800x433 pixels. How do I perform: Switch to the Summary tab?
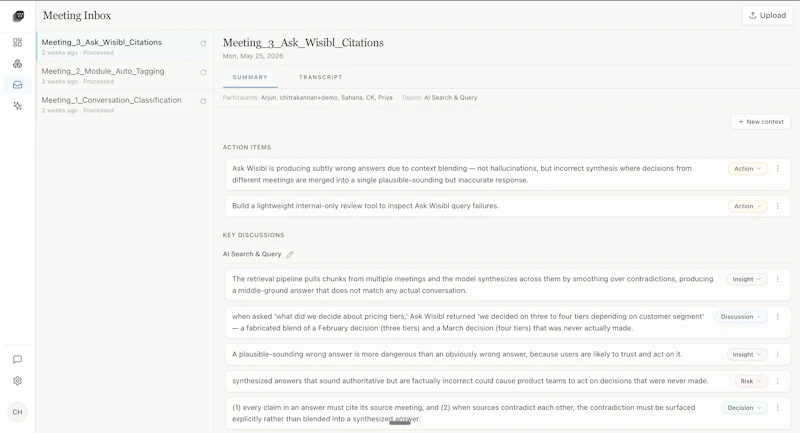click(x=250, y=77)
